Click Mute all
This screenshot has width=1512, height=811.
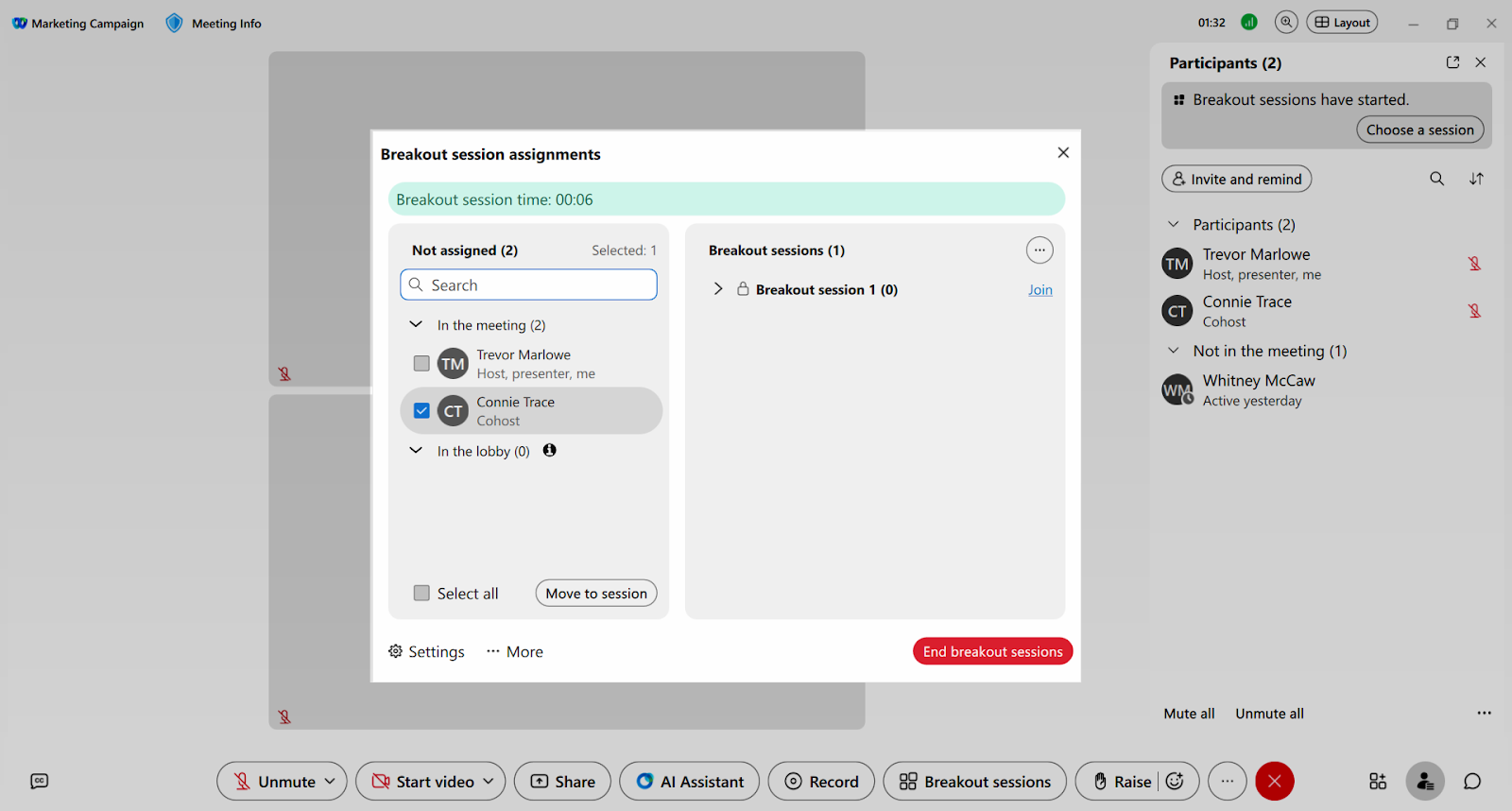tap(1189, 714)
